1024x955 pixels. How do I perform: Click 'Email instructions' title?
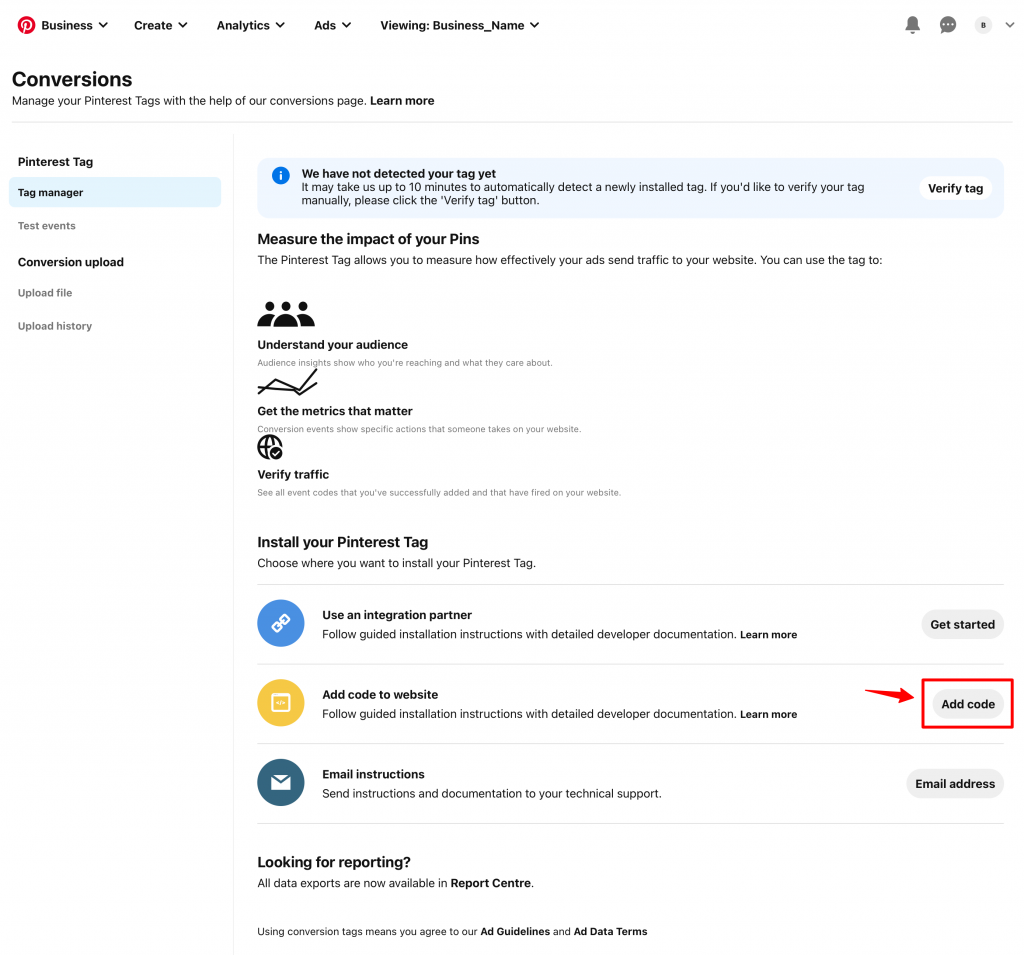point(374,775)
